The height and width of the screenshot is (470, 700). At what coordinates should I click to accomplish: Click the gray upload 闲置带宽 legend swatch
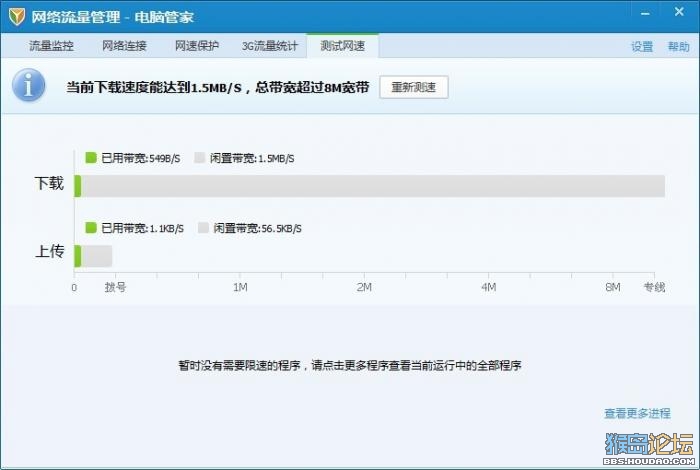click(x=203, y=228)
